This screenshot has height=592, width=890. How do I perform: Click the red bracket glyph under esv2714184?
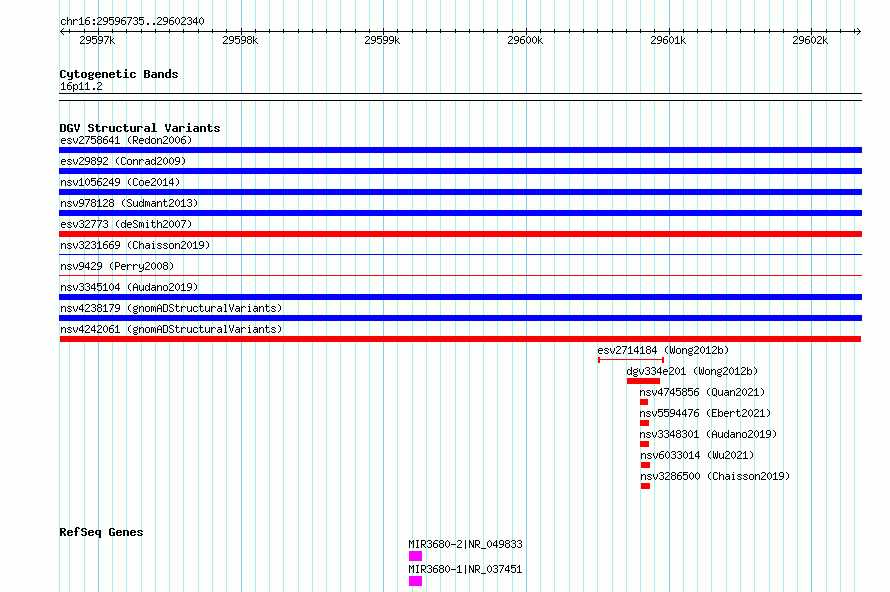point(631,360)
